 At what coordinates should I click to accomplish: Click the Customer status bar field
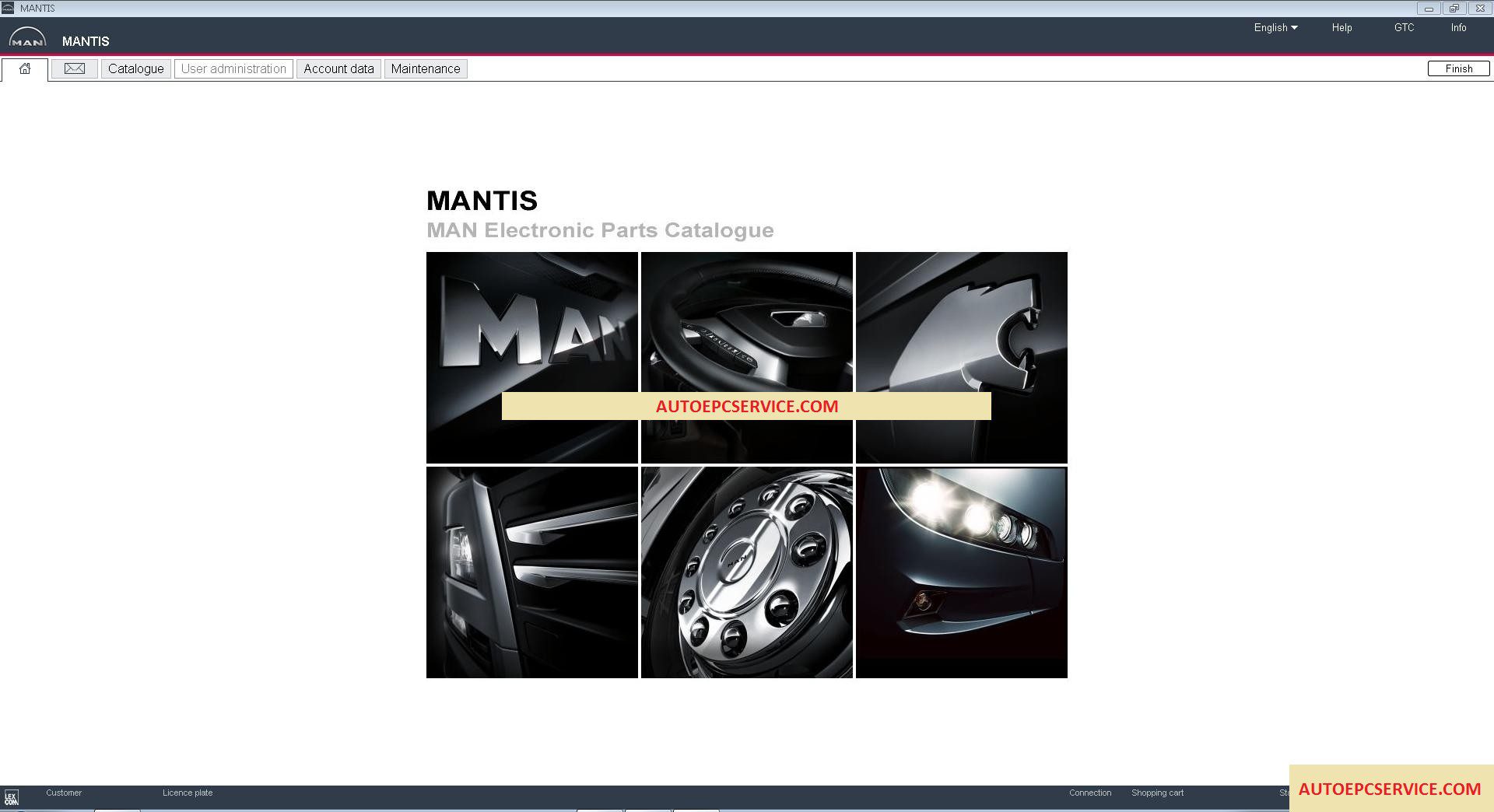[64, 793]
